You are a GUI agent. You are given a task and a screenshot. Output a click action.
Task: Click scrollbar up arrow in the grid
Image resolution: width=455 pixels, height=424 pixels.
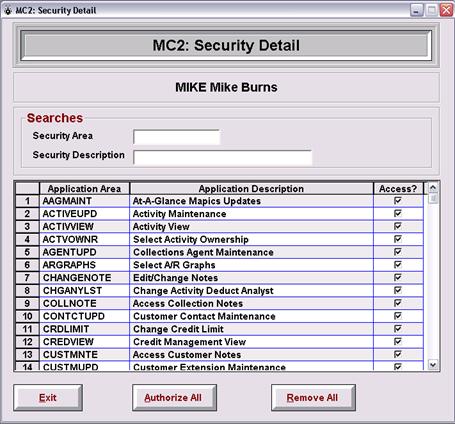coord(433,188)
